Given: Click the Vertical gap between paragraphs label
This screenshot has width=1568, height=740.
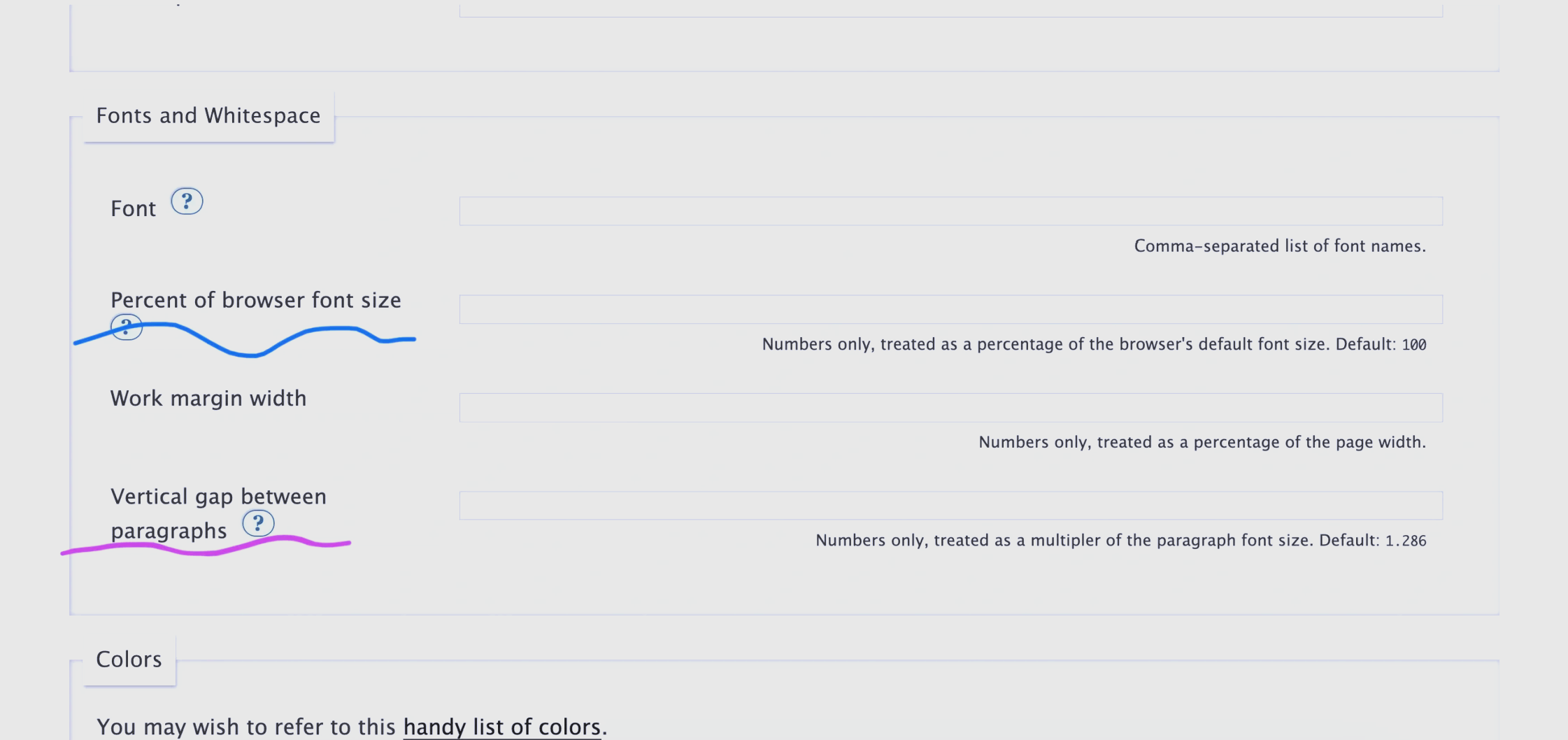Looking at the screenshot, I should 218,513.
